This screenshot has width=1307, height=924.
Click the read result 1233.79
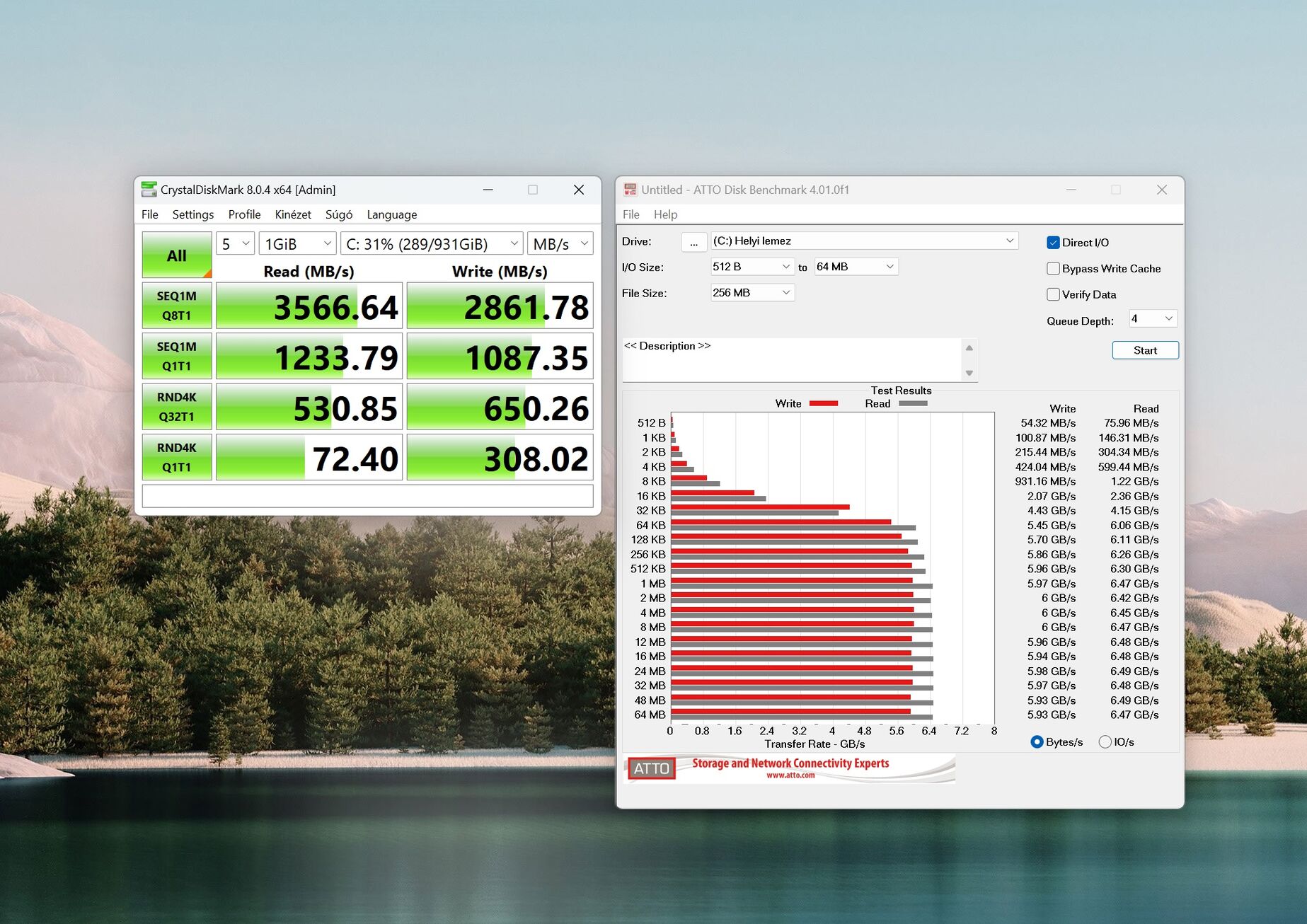[x=309, y=357]
